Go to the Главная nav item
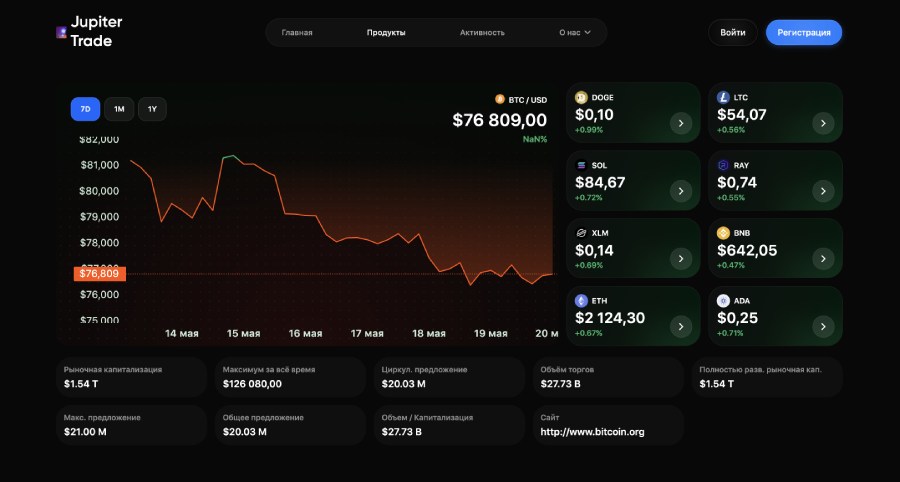The height and width of the screenshot is (482, 900). point(297,33)
